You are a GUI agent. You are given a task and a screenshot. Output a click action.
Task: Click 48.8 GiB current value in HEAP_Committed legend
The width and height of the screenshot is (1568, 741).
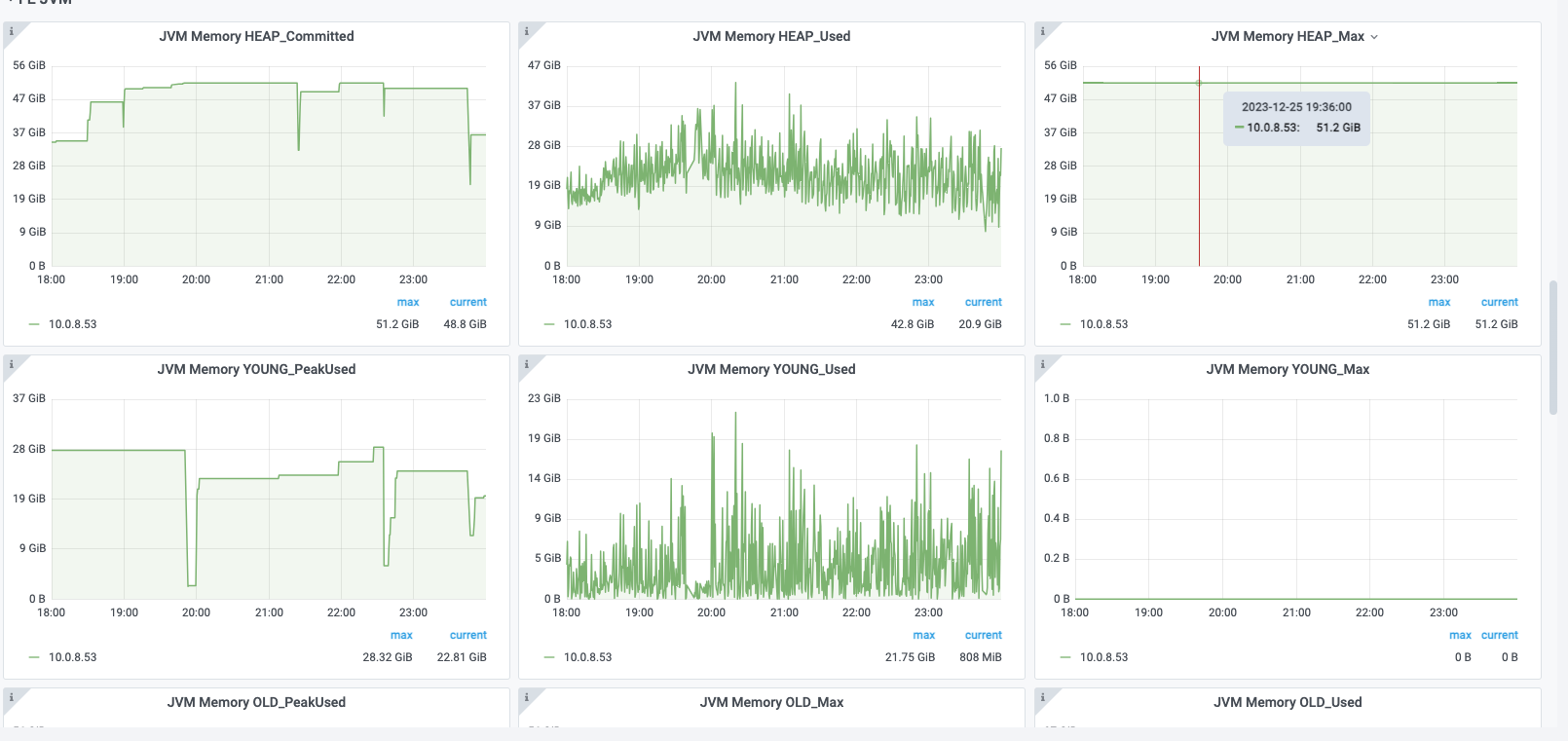pos(466,324)
